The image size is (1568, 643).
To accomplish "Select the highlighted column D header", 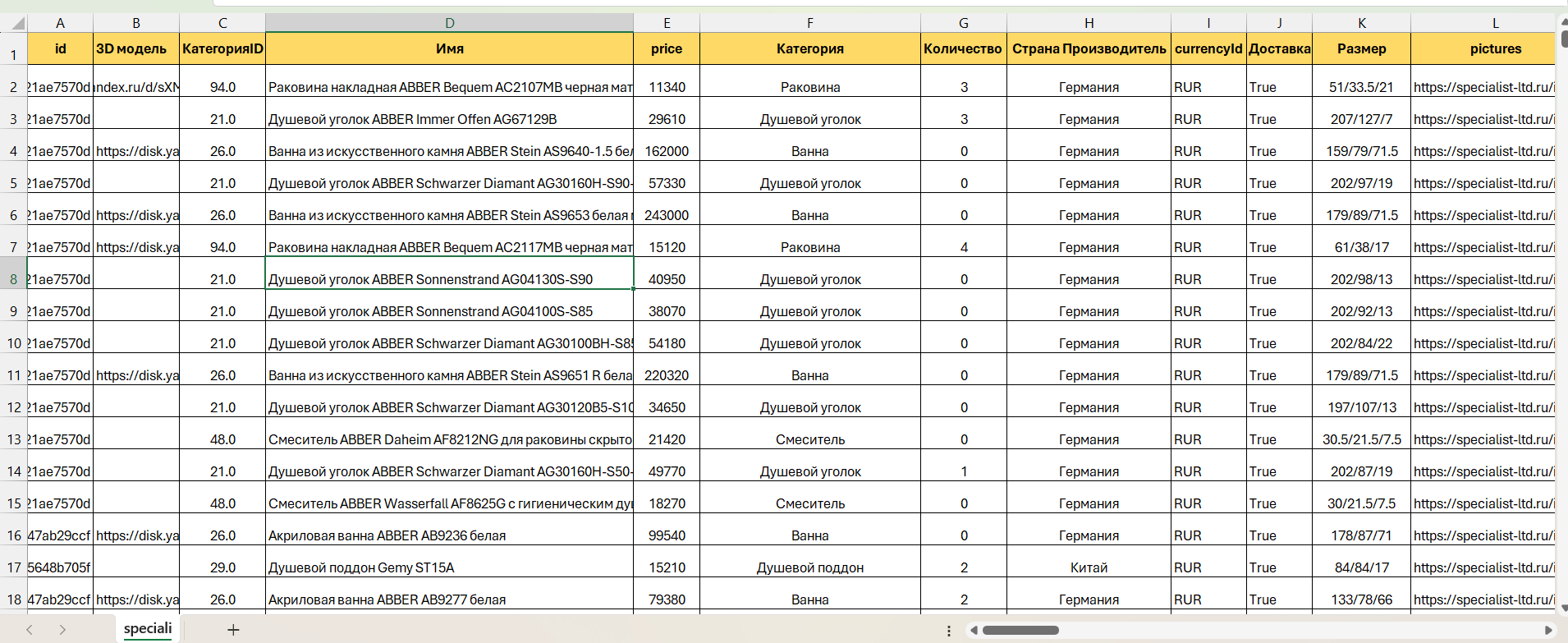I will (450, 23).
